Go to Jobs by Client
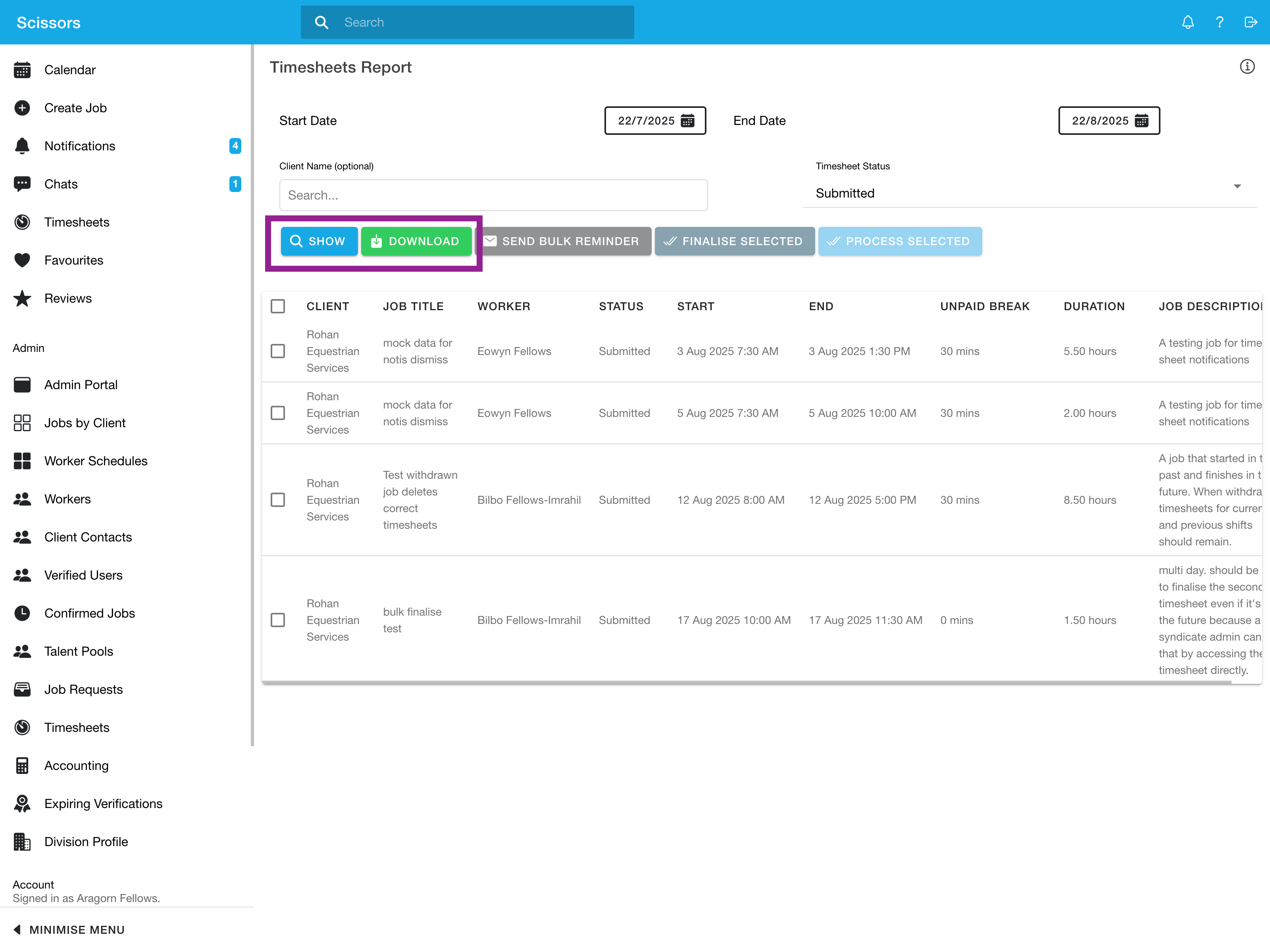This screenshot has width=1270, height=952. click(85, 423)
